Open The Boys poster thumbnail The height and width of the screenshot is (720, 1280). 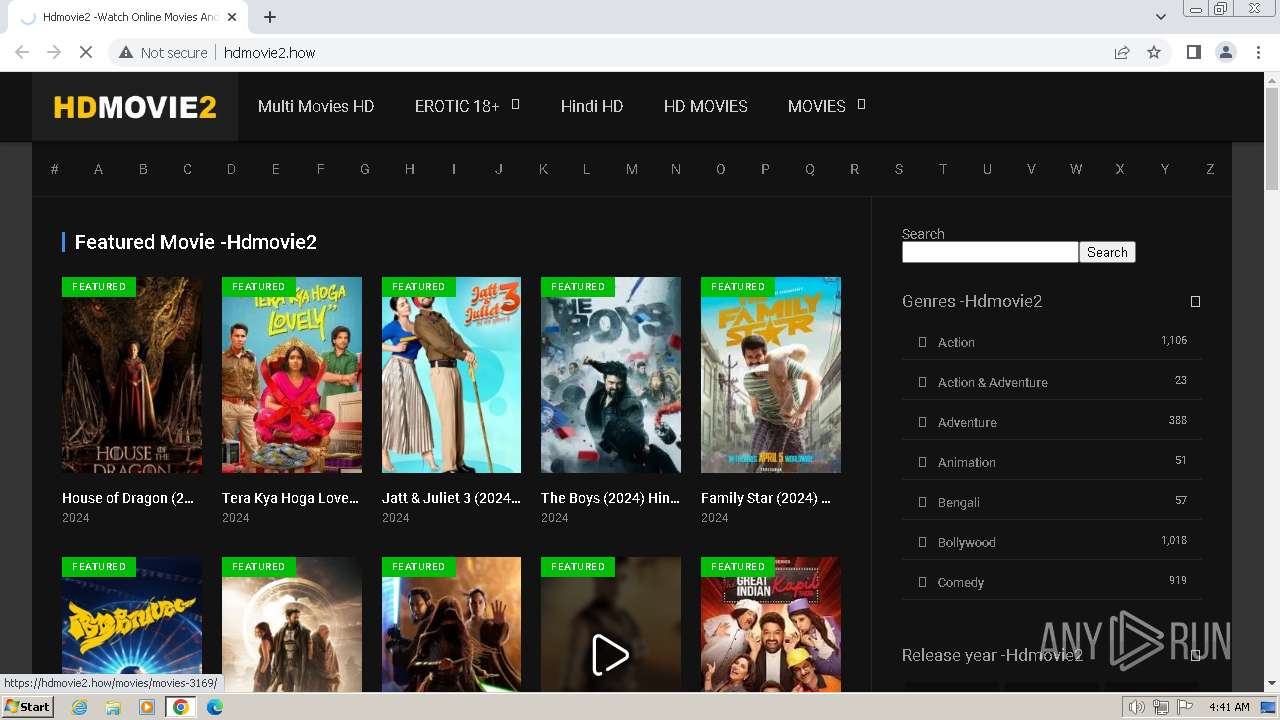(611, 375)
